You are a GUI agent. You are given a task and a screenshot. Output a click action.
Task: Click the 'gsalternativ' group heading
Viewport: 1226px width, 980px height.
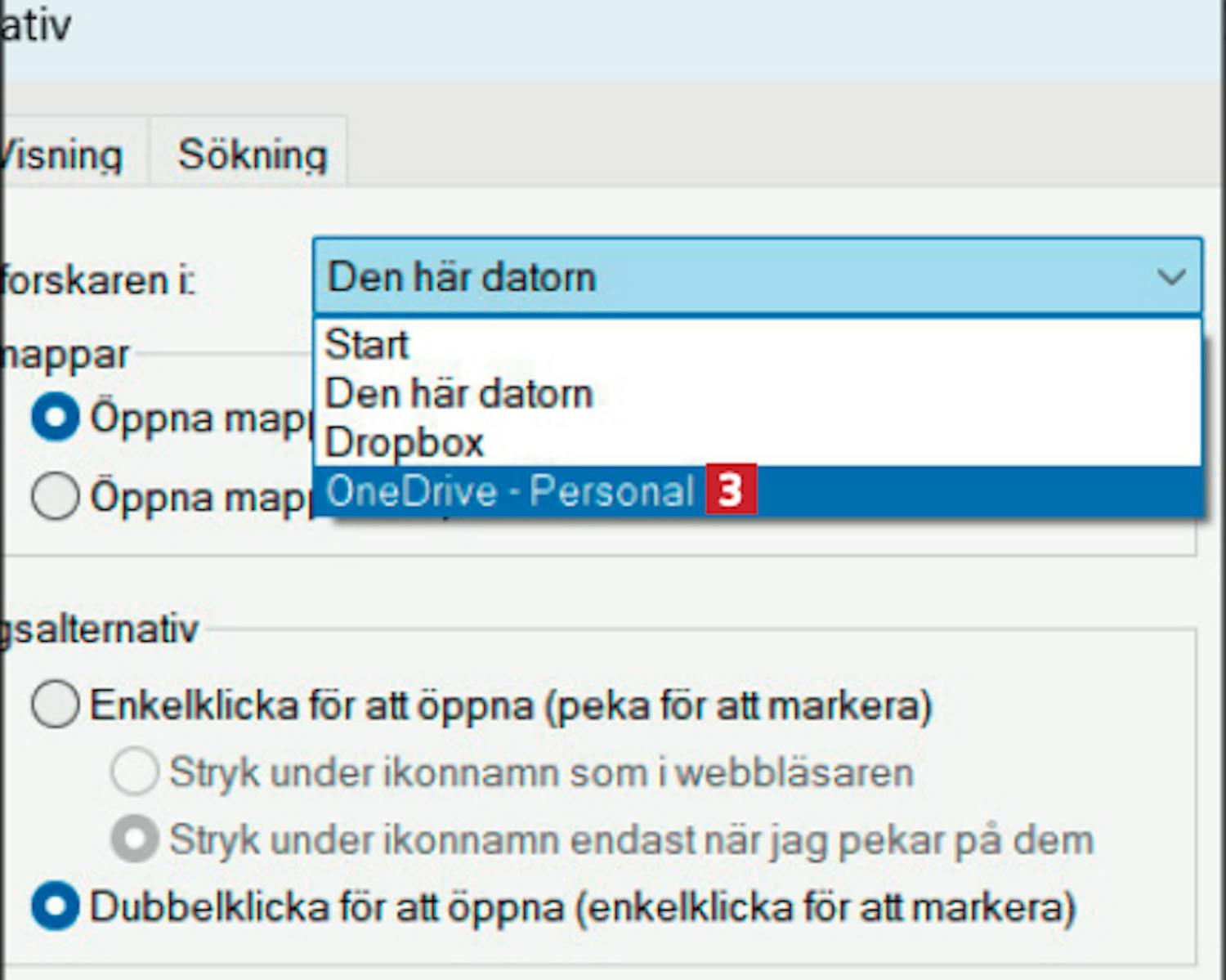click(x=100, y=629)
